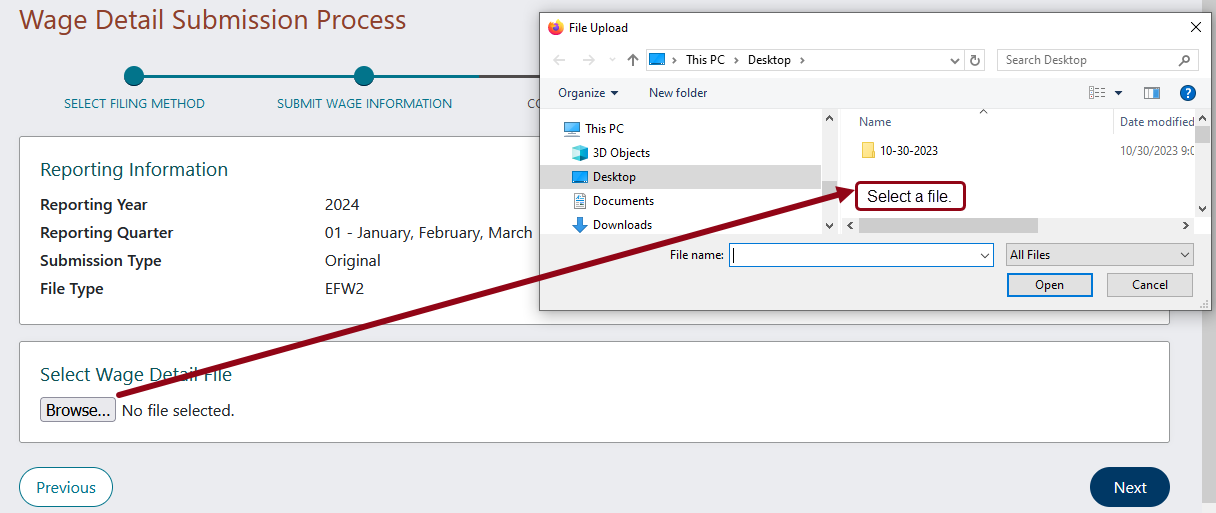Open the 10-30-2023 folder
The height and width of the screenshot is (513, 1216).
(908, 151)
